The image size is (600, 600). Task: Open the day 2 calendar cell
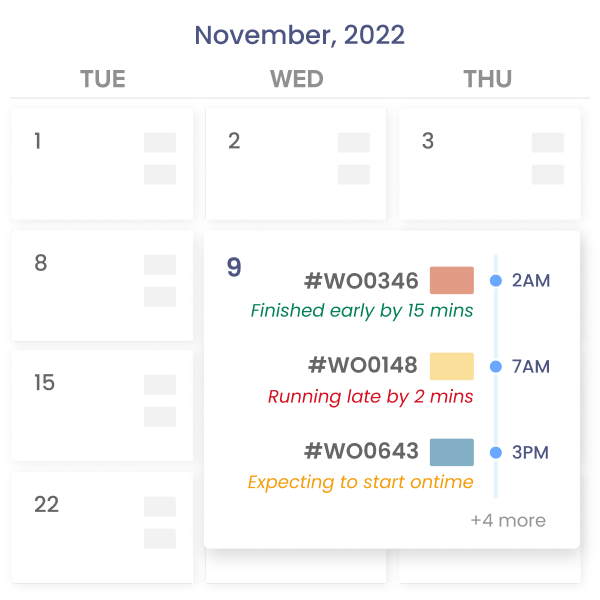coord(296,163)
